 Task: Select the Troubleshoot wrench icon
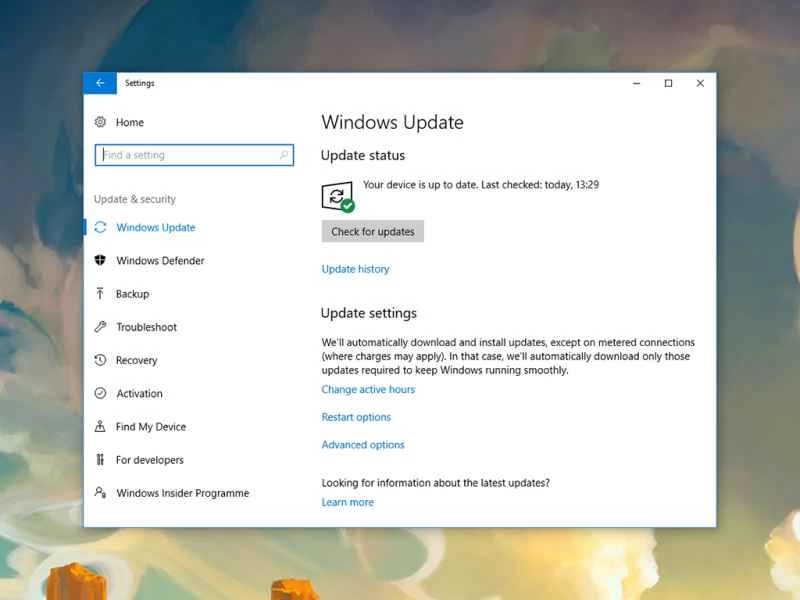[100, 327]
